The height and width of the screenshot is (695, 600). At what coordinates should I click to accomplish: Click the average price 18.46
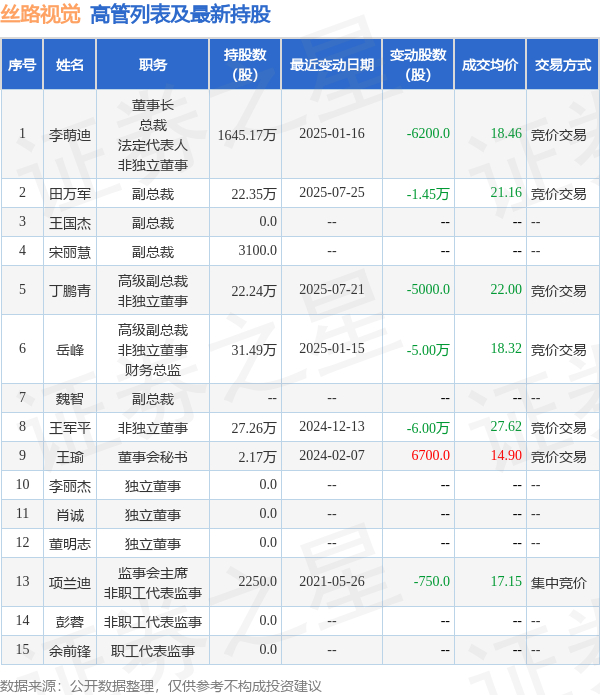coord(506,133)
